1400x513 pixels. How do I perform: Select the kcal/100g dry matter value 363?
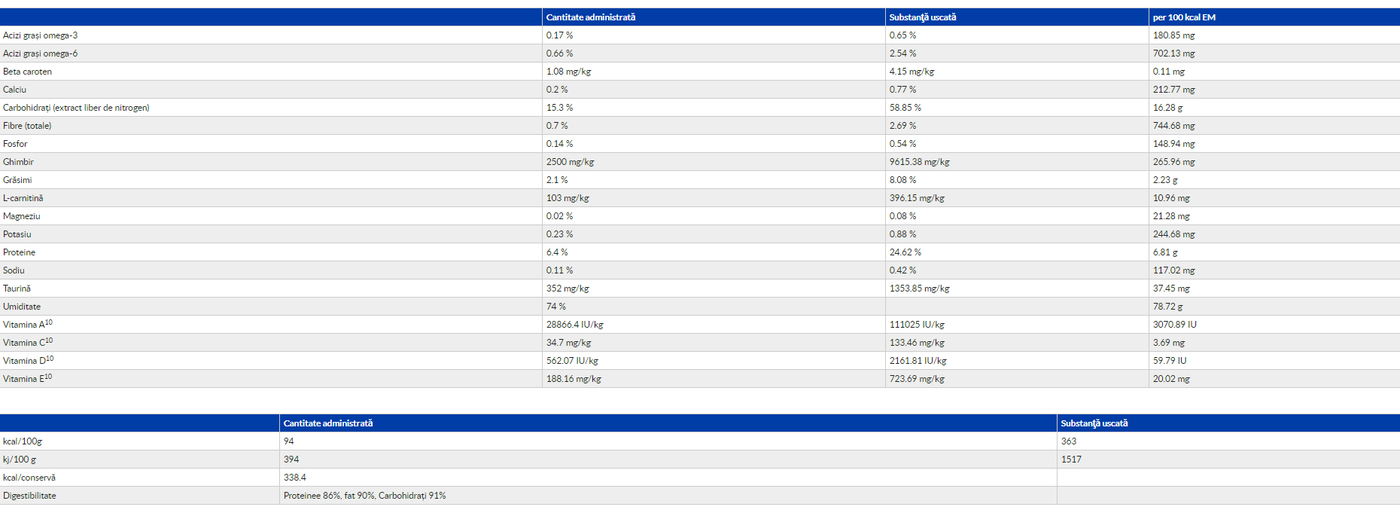(1068, 441)
